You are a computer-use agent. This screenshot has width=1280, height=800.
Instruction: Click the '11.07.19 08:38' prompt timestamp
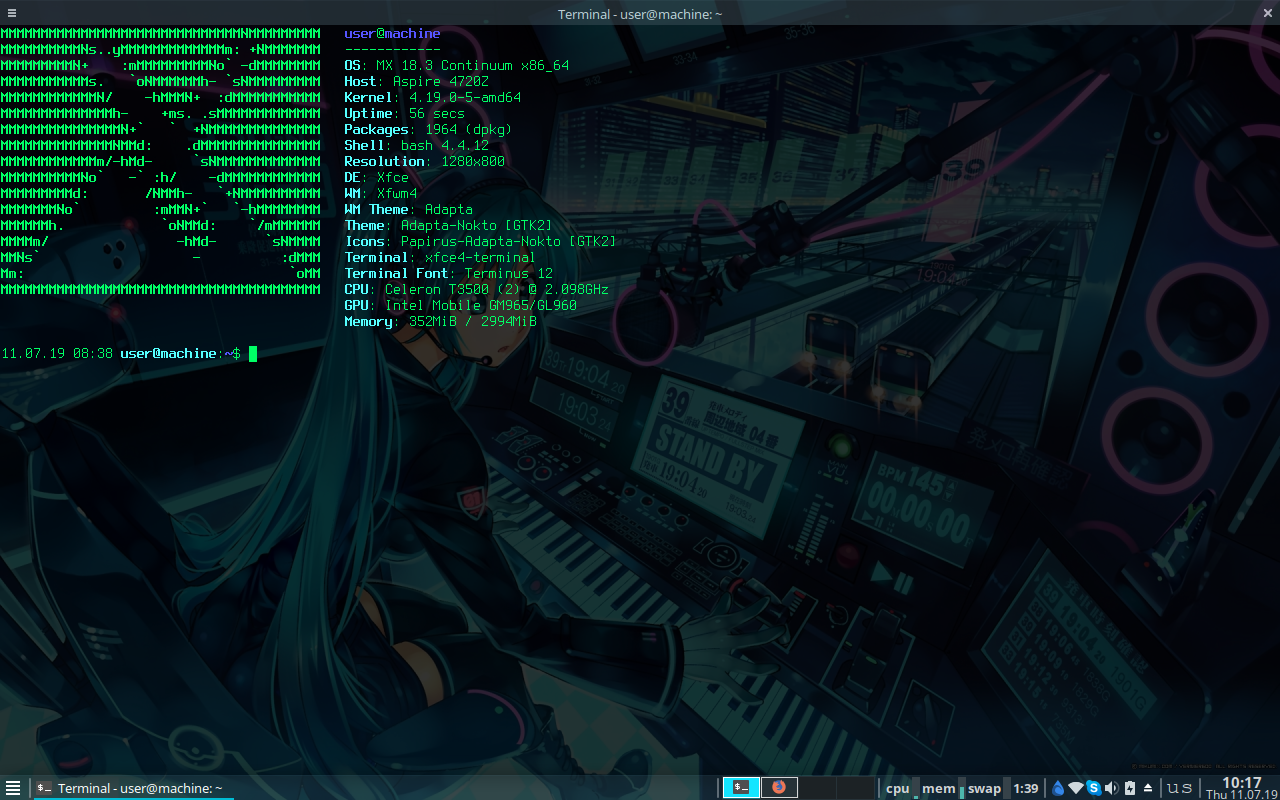point(57,353)
